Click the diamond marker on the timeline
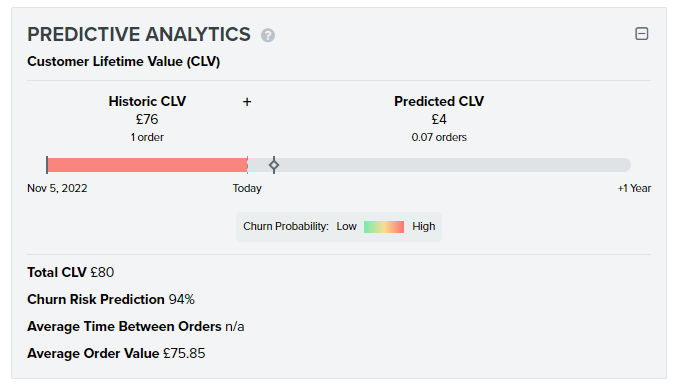Viewport: 676px width, 389px height. tap(274, 165)
